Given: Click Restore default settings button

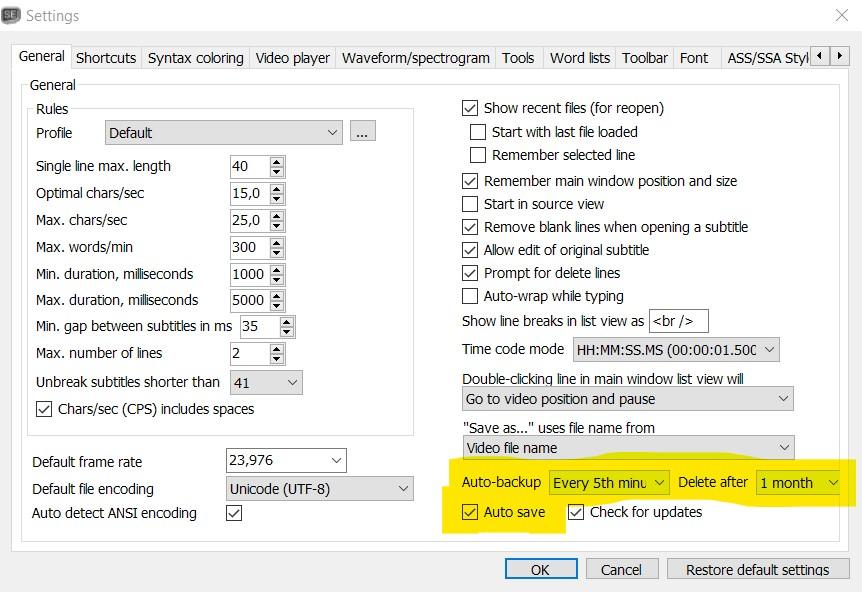Looking at the screenshot, I should point(757,569).
